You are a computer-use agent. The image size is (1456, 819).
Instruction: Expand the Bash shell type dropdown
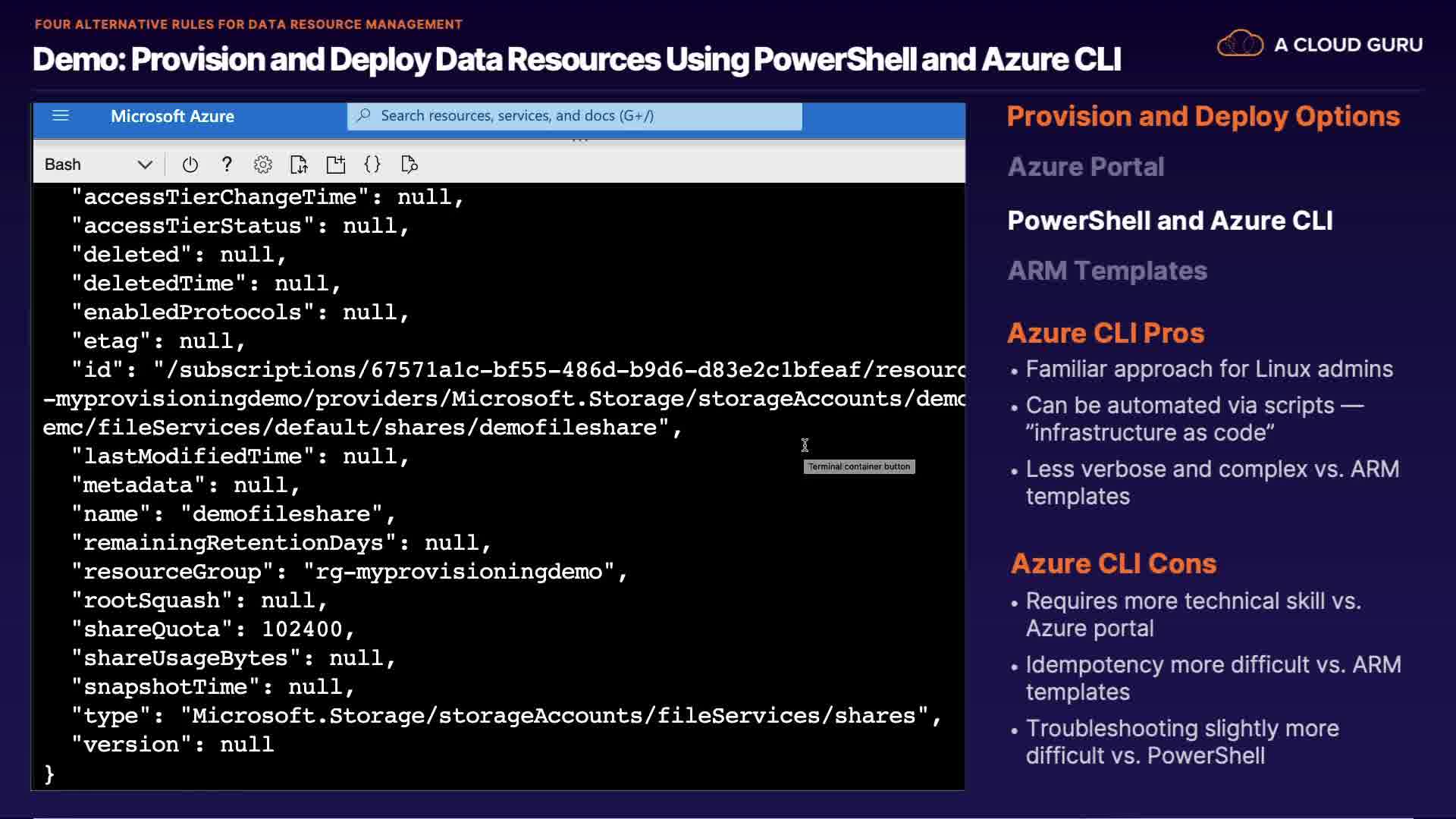pos(145,165)
